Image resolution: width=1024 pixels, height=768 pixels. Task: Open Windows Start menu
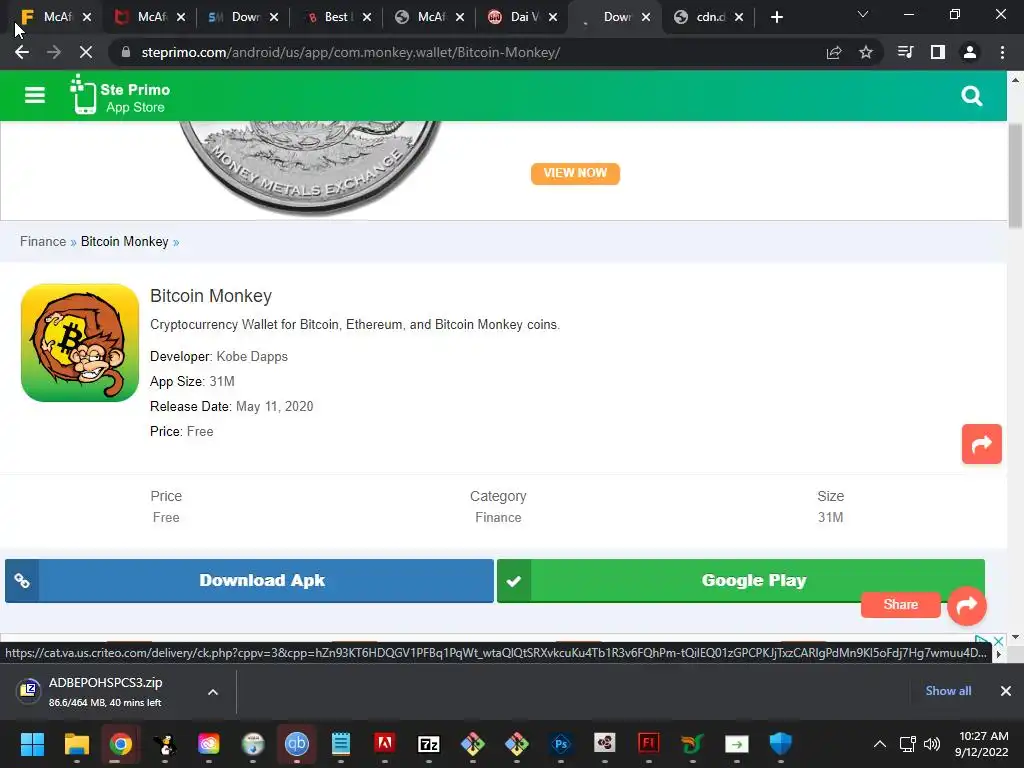pos(33,744)
